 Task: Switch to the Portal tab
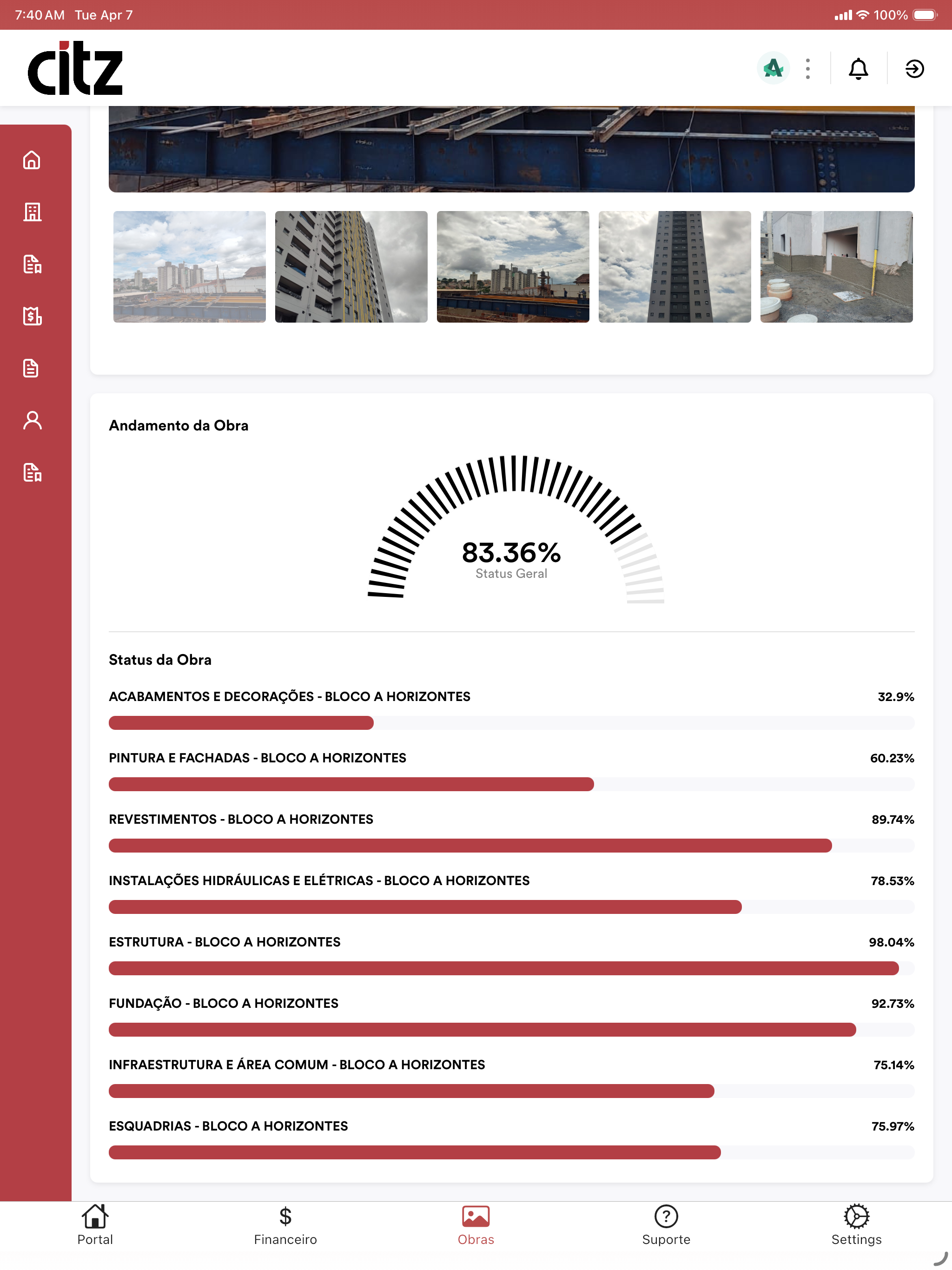[x=95, y=1225]
